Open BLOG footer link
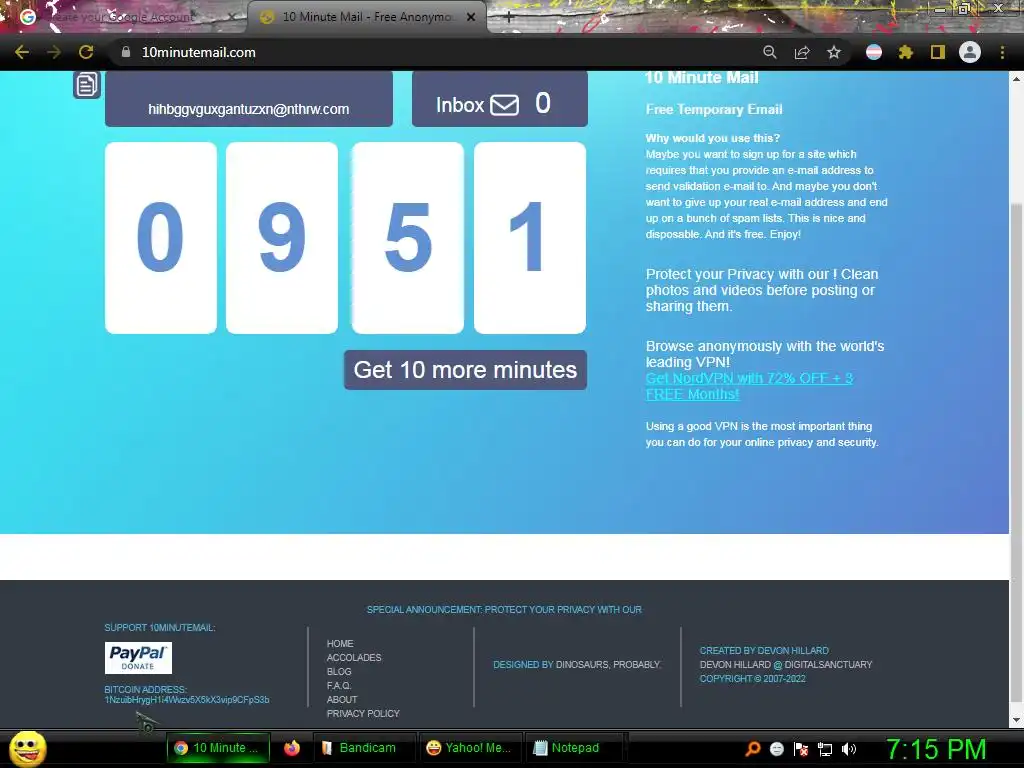 click(x=339, y=671)
